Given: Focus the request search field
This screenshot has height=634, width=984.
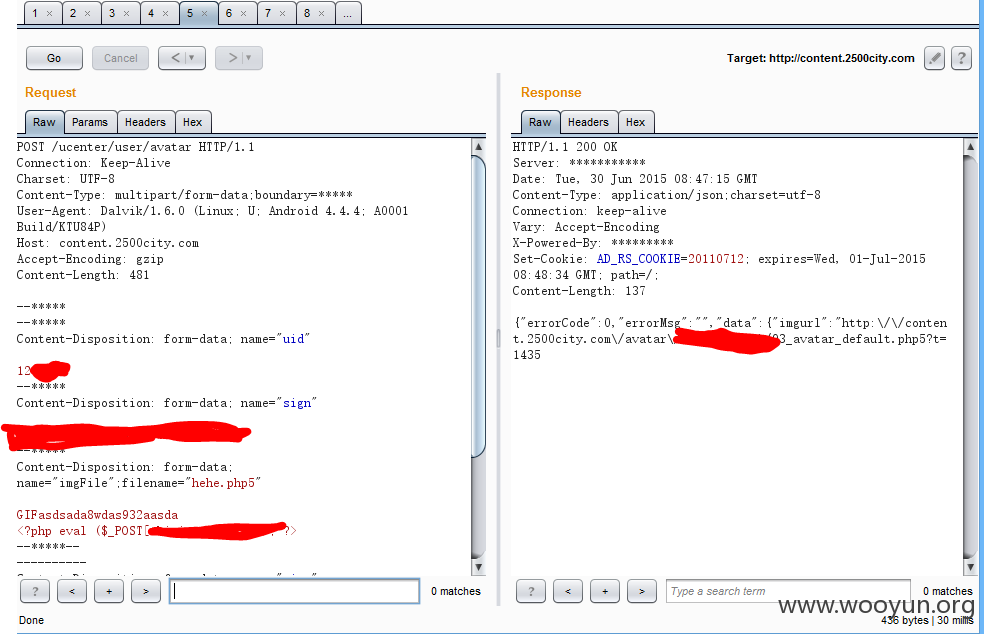Looking at the screenshot, I should (294, 591).
